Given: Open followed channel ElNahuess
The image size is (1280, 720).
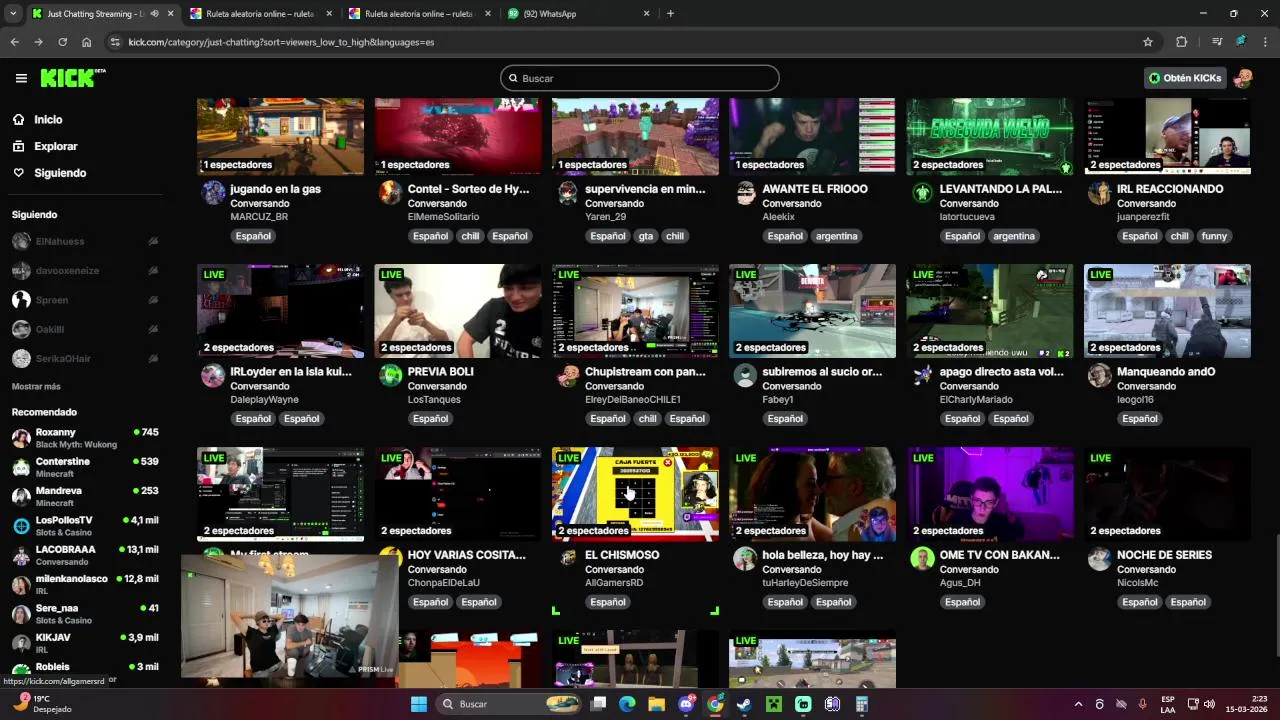Looking at the screenshot, I should tap(60, 241).
